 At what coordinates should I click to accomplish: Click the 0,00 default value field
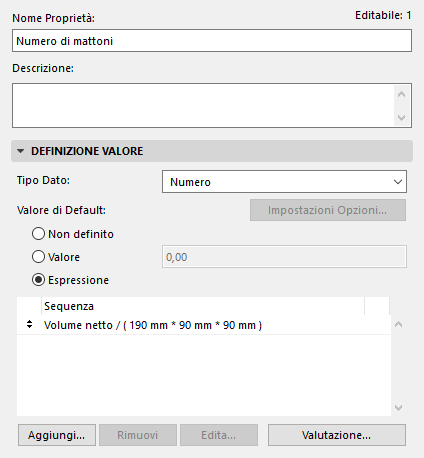pos(284,257)
